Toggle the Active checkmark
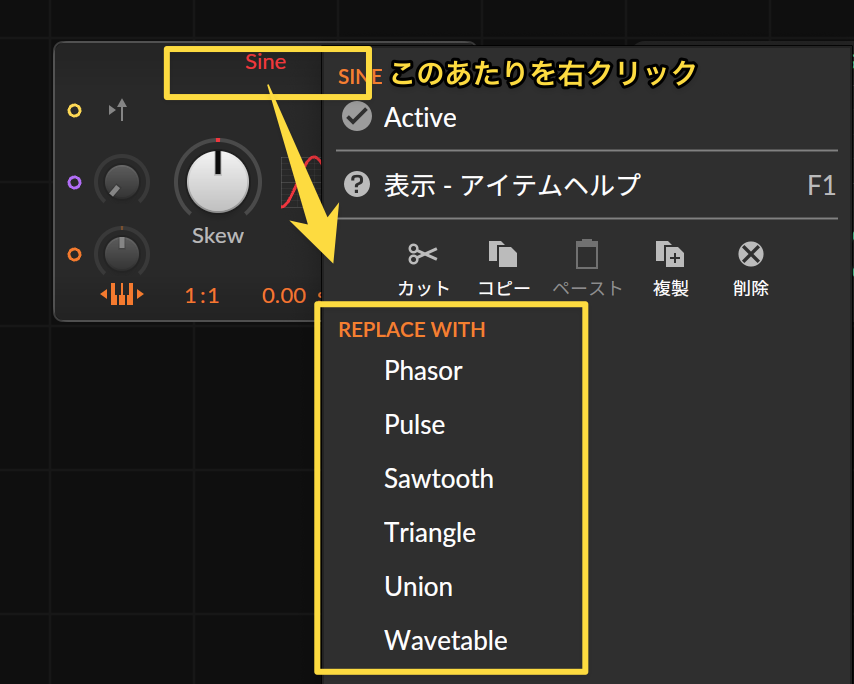Viewport: 854px width, 684px height. pos(357,117)
